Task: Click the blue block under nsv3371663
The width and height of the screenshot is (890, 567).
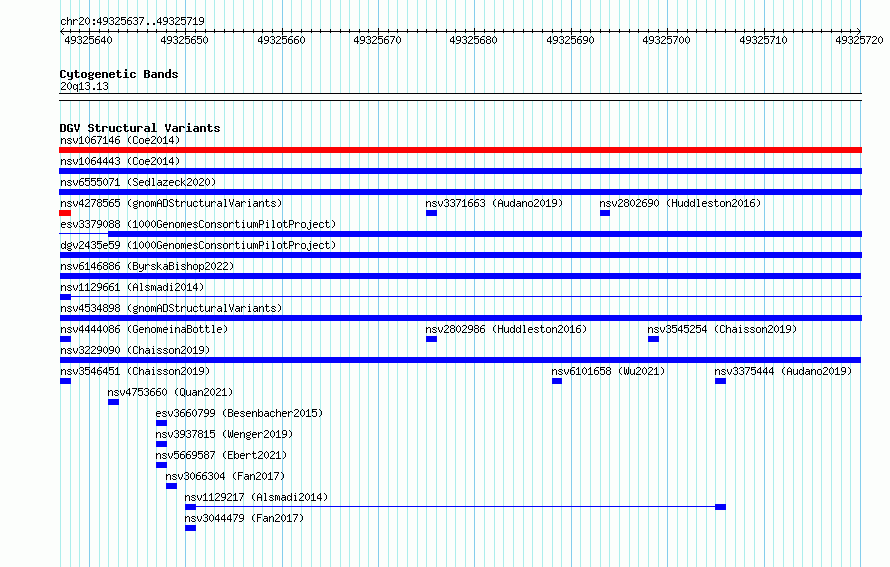Action: click(x=431, y=213)
